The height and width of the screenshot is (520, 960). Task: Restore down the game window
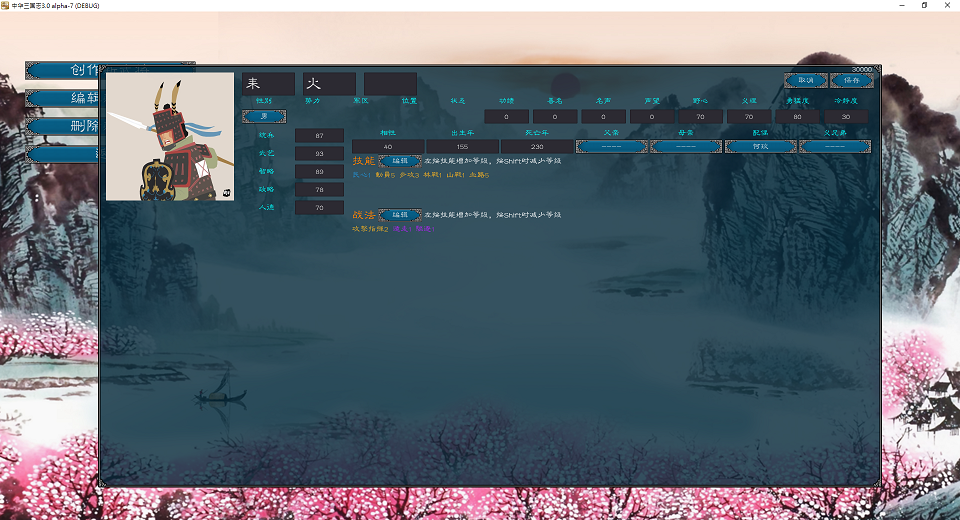(924, 5)
